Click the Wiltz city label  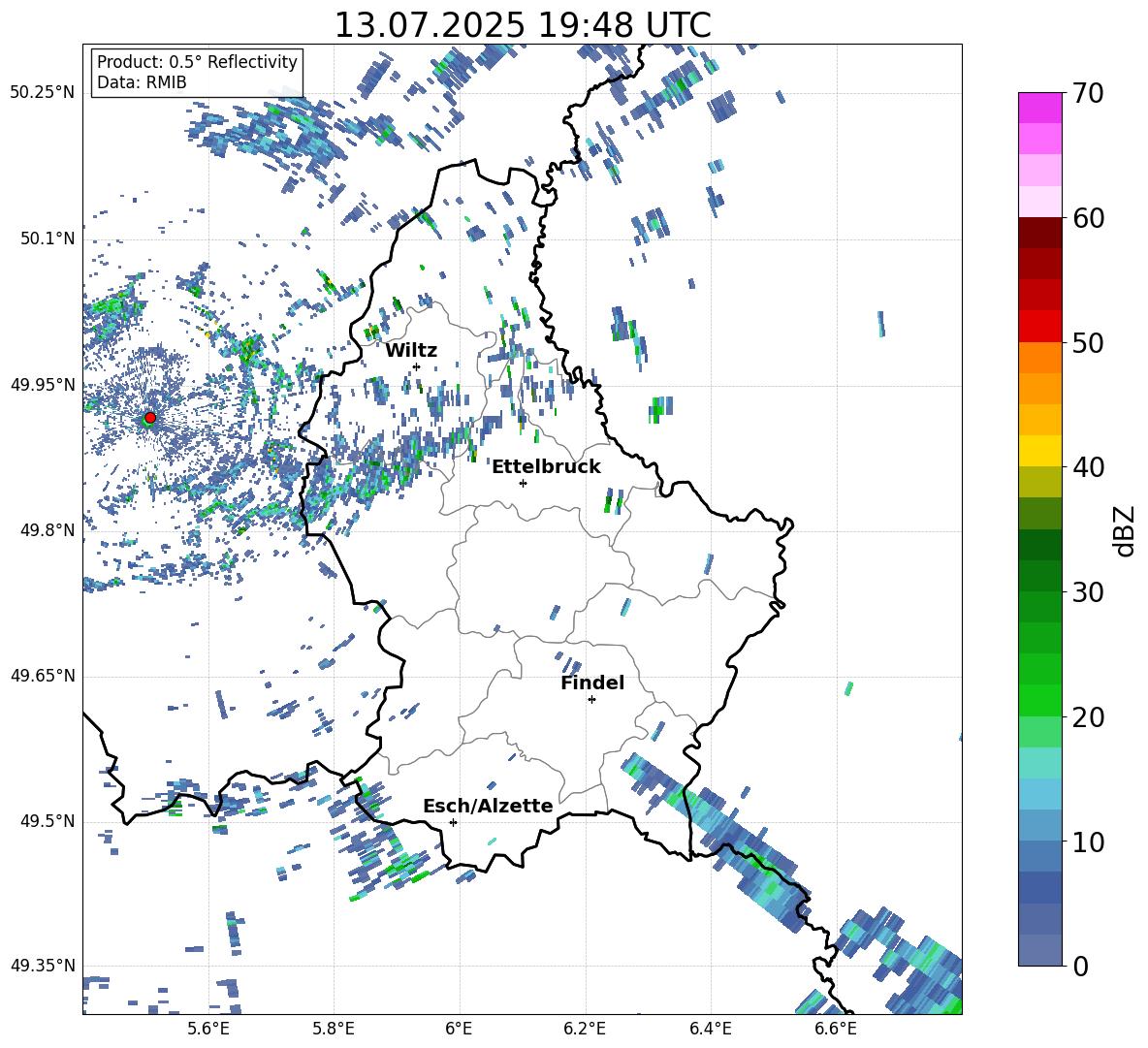411,351
